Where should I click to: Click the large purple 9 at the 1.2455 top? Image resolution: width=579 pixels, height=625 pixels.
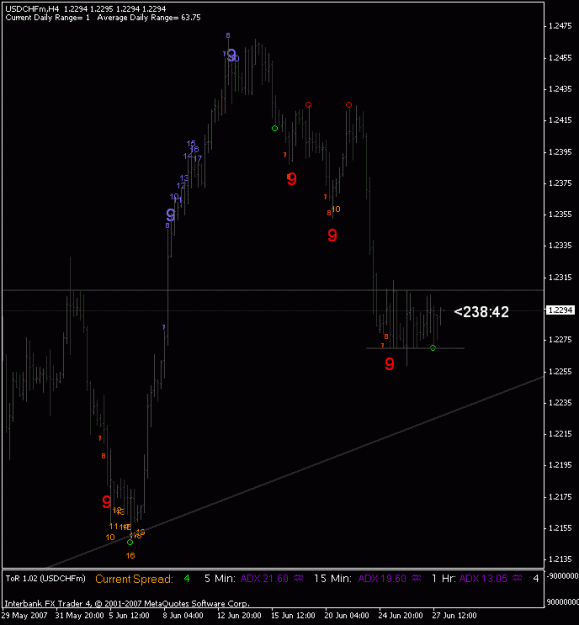tap(232, 55)
